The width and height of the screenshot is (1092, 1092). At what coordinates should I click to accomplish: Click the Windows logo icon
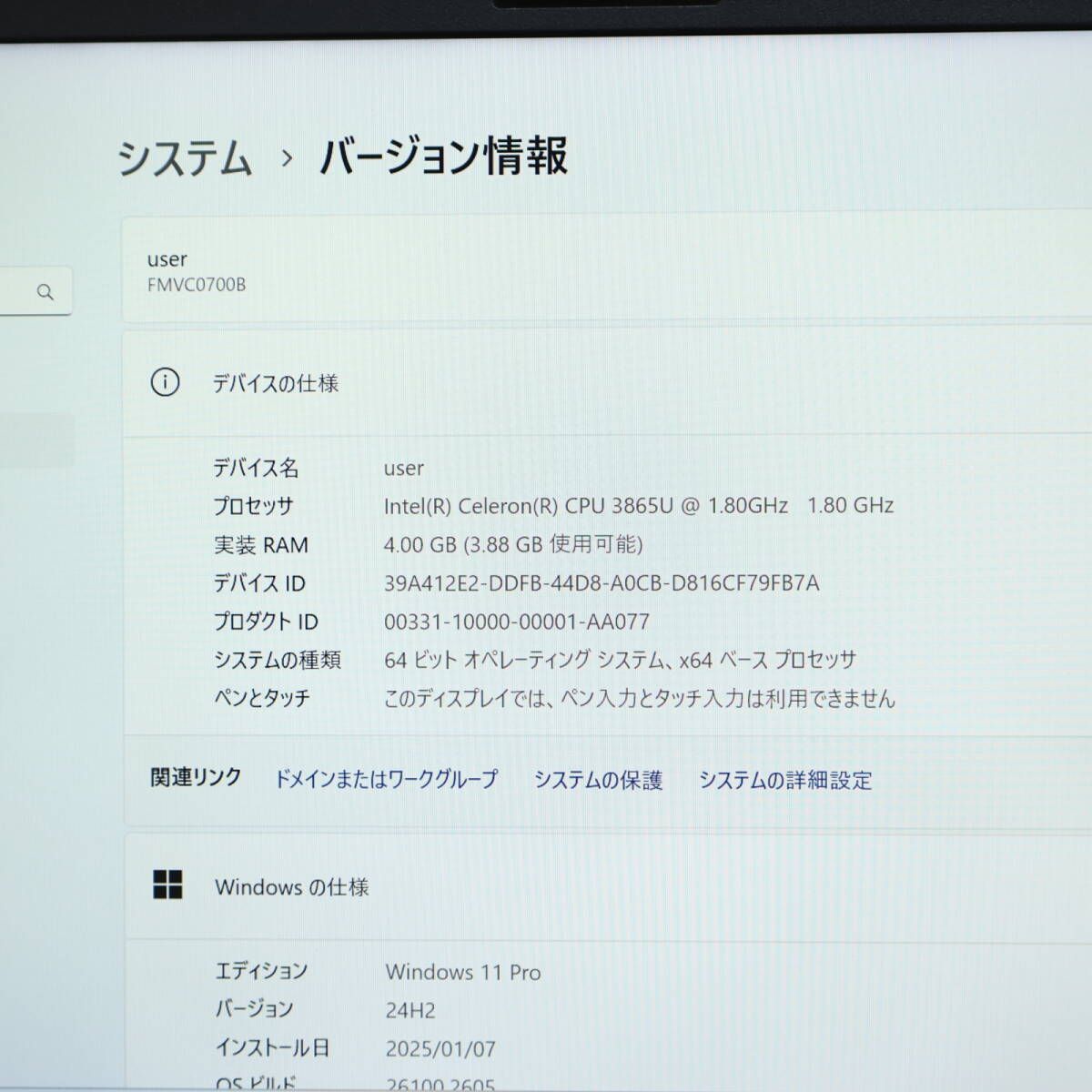tap(167, 885)
